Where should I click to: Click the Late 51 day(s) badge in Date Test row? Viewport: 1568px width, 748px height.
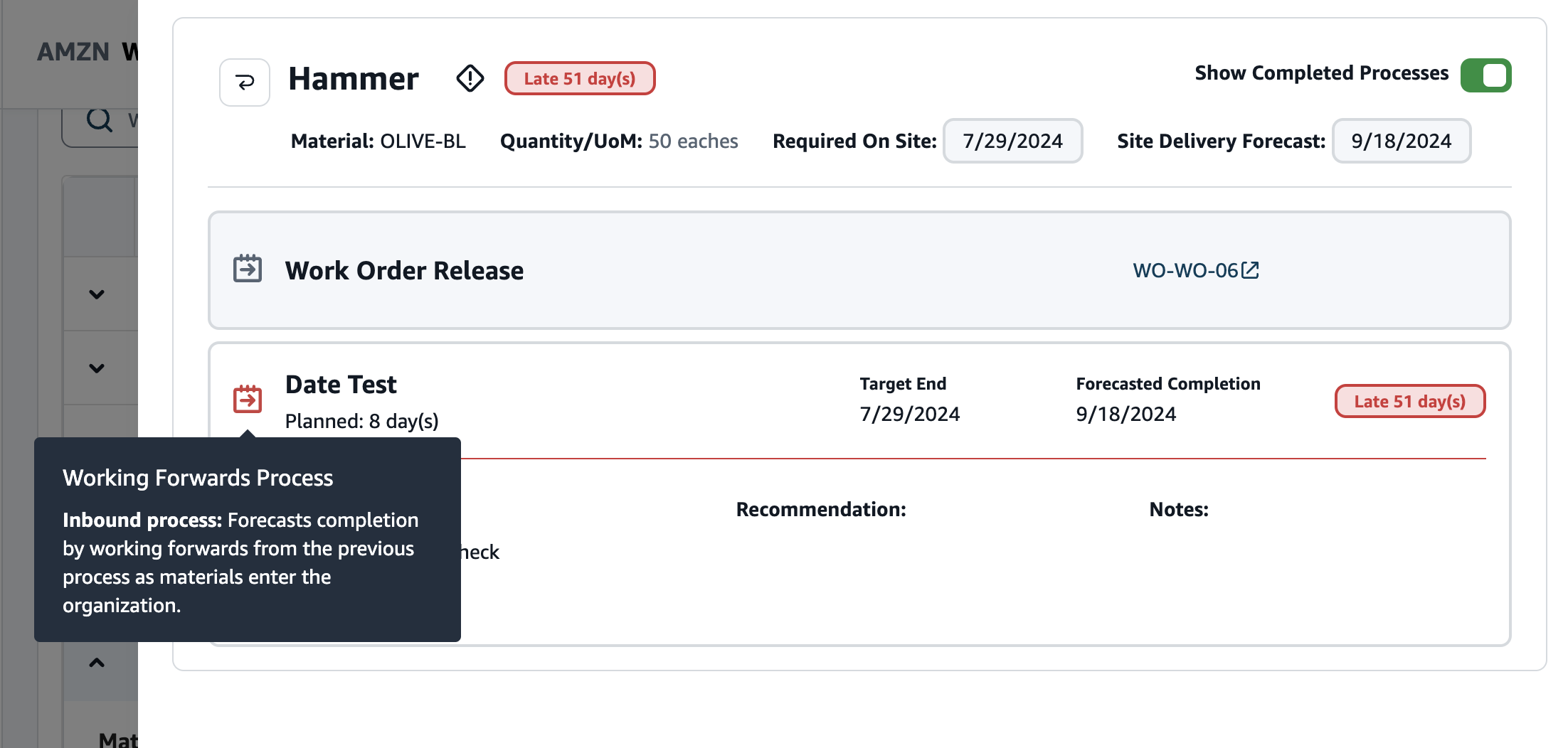pos(1409,402)
